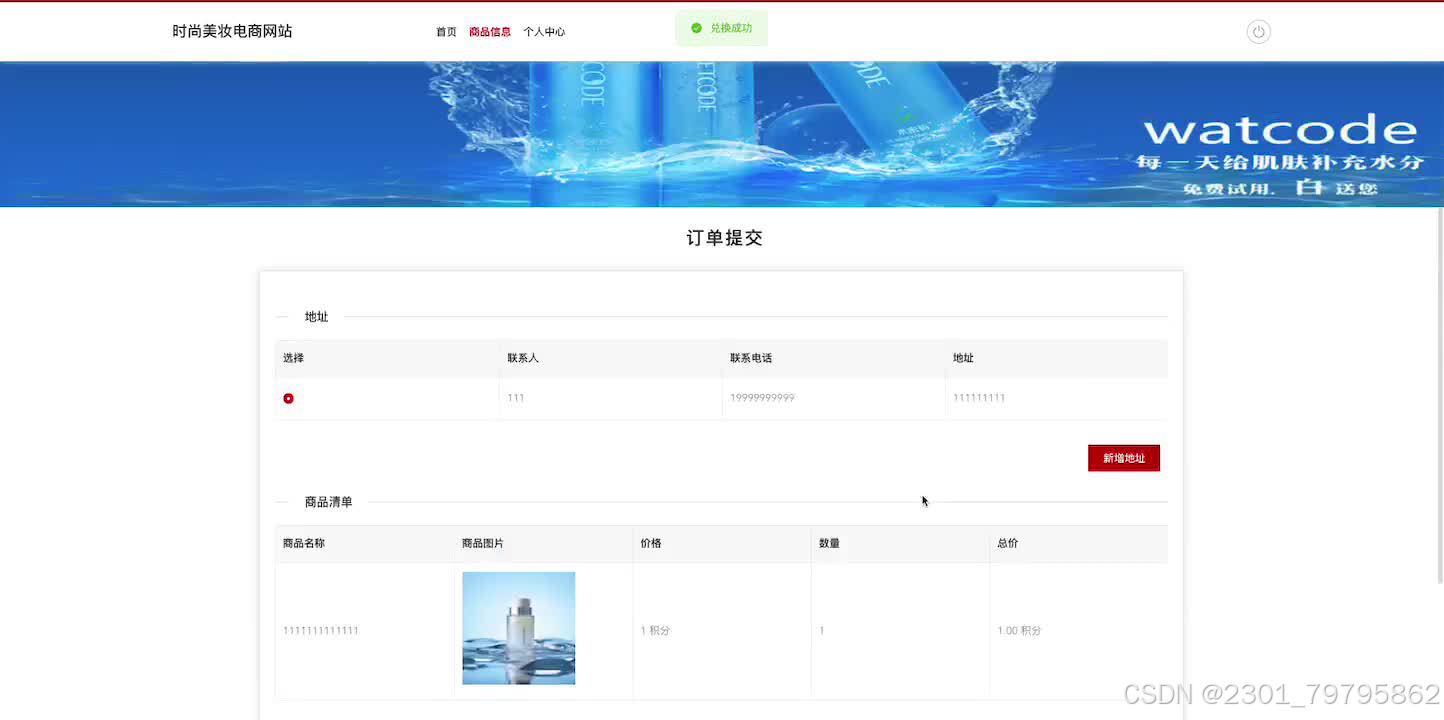Click the 商品清单 section label

(329, 502)
